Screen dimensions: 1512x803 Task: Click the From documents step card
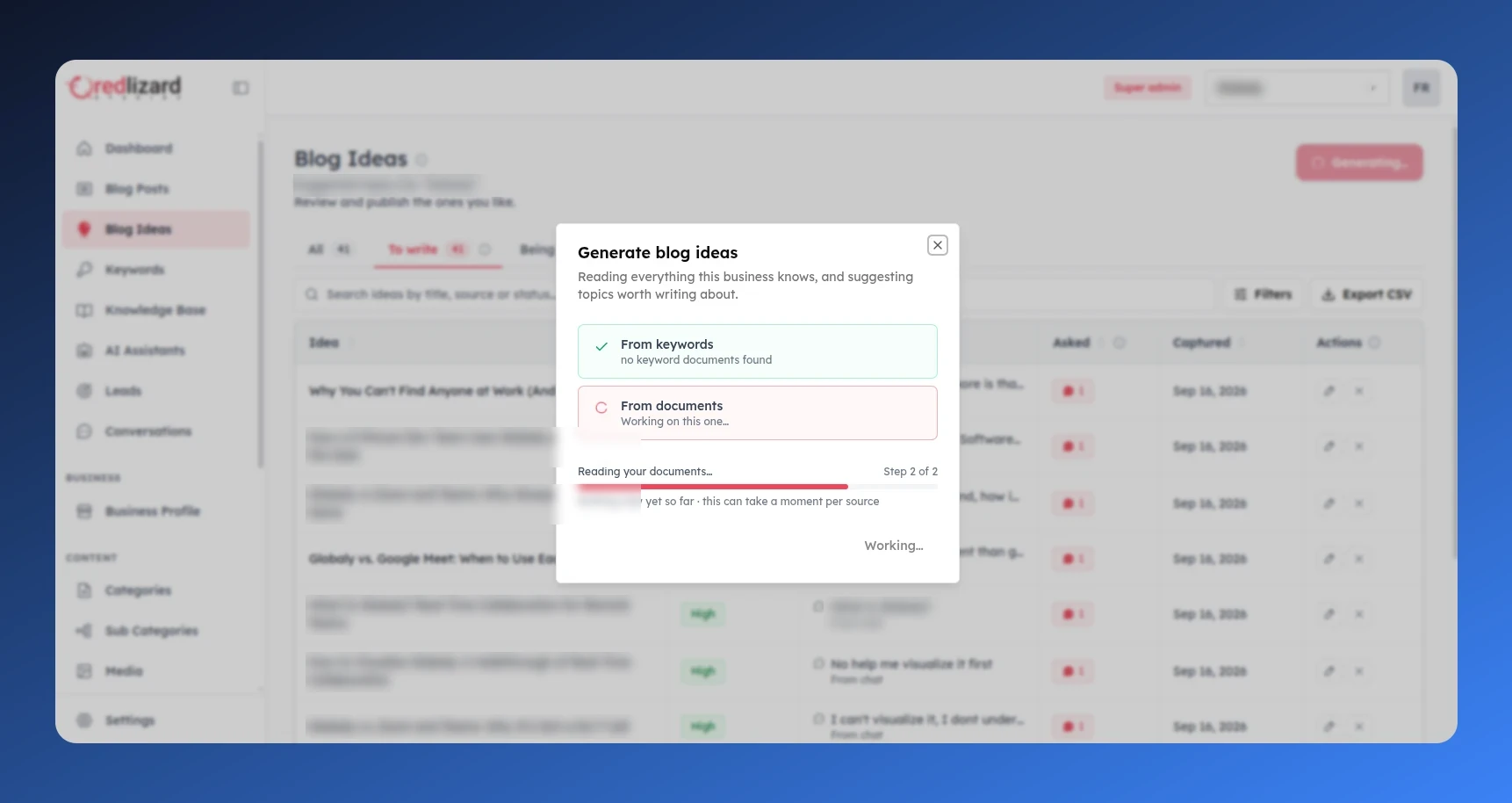[757, 413]
